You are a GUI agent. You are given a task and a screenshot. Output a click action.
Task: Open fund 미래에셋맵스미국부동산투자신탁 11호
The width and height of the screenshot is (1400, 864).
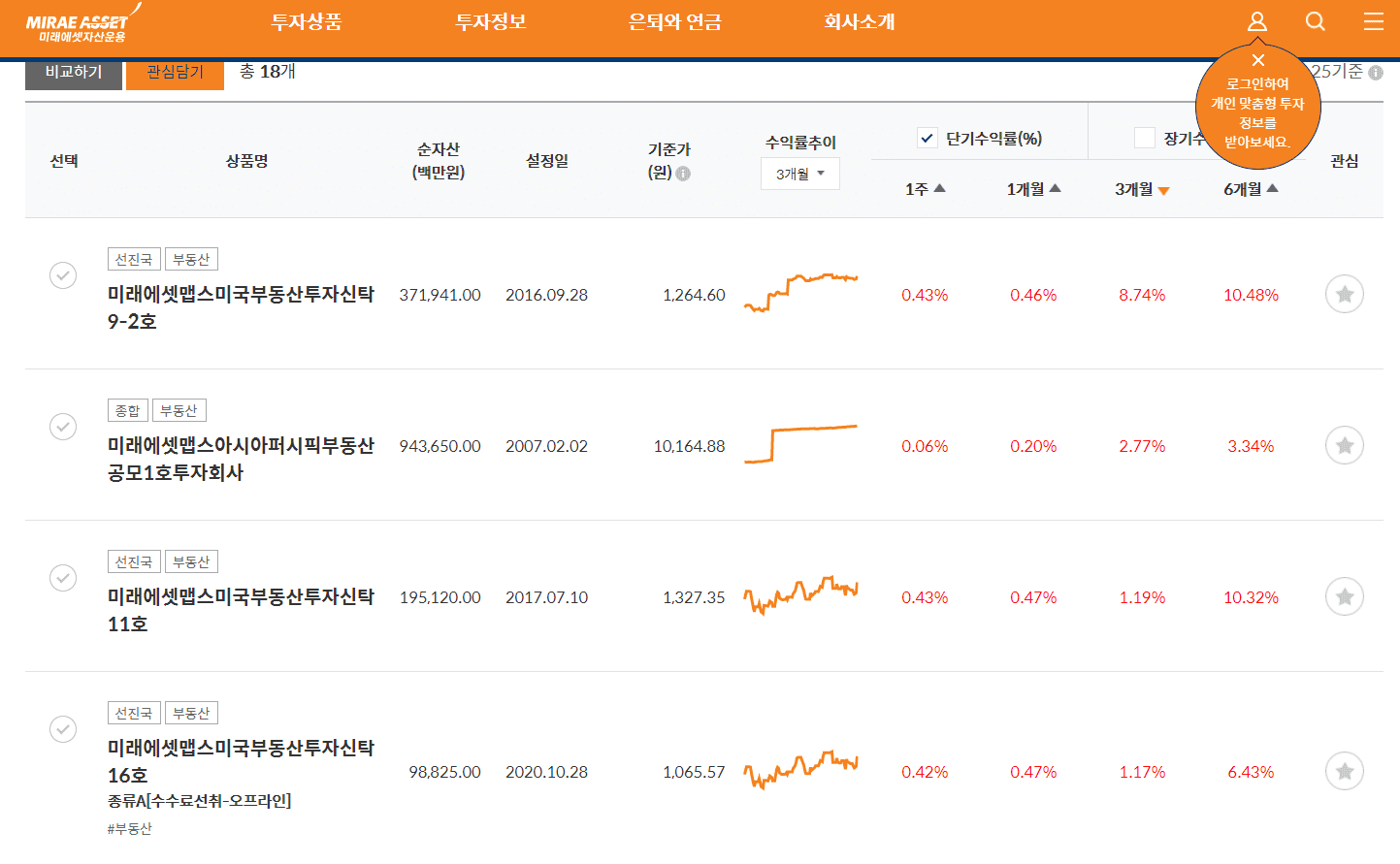[x=241, y=610]
